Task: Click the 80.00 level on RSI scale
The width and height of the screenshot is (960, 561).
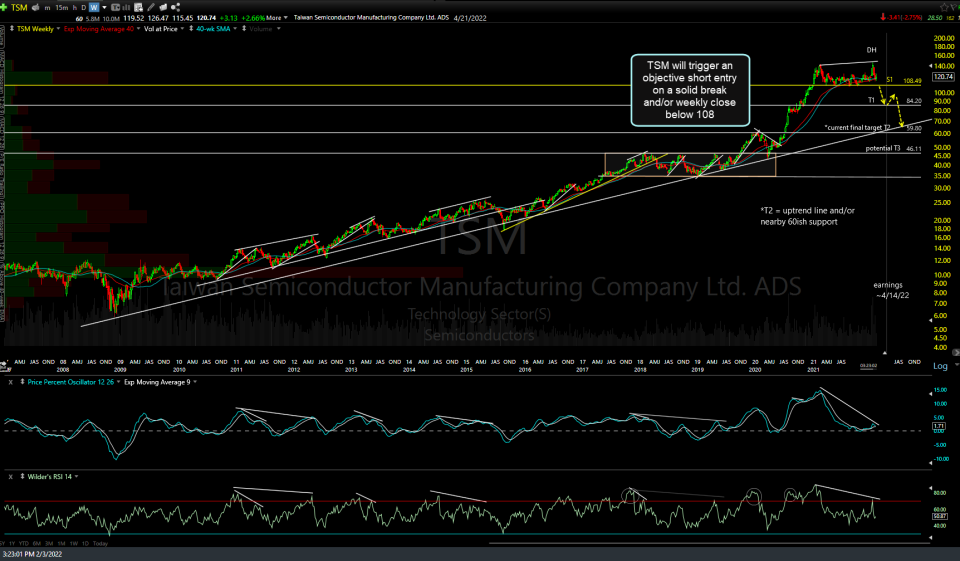Action: [x=940, y=492]
